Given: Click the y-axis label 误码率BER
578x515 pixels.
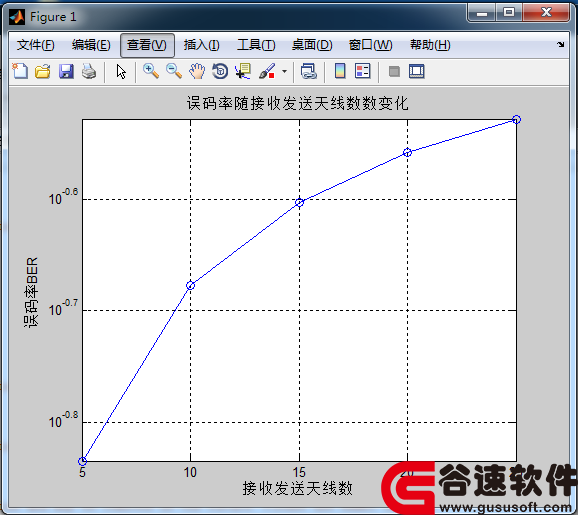Looking at the screenshot, I should 31,292.
